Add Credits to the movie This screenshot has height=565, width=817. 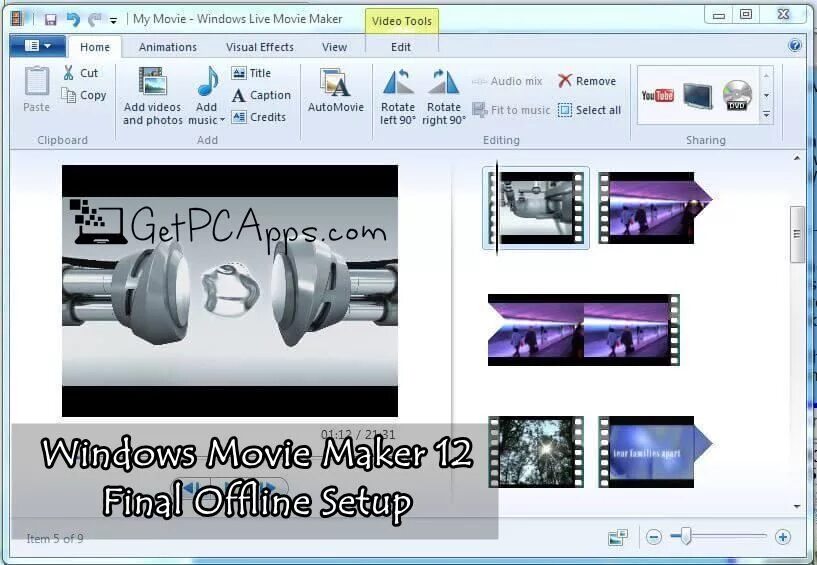(x=258, y=117)
